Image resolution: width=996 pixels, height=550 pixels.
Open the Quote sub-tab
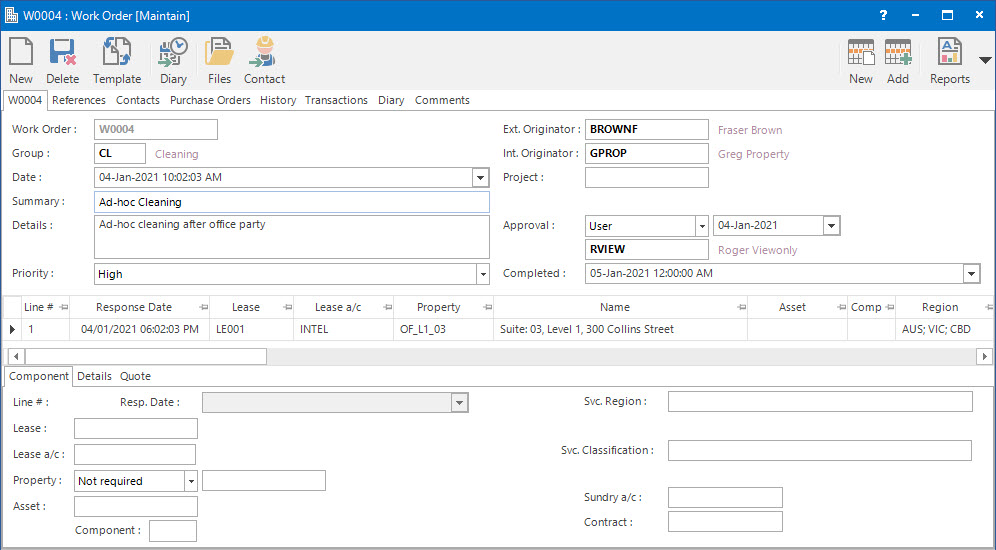[x=135, y=376]
